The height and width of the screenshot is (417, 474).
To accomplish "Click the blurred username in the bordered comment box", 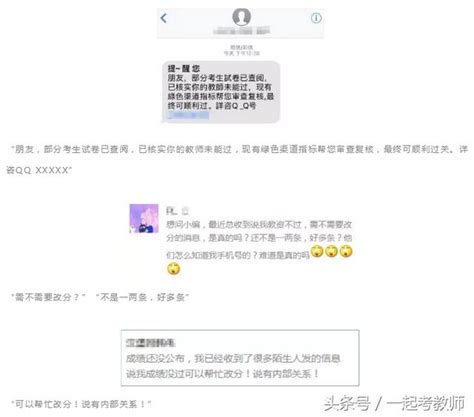I will tap(150, 343).
